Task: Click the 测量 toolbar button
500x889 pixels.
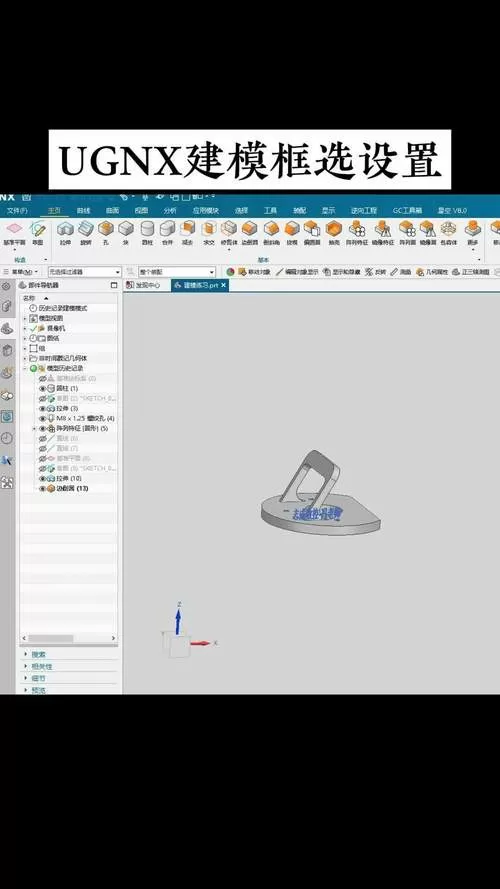Action: (x=401, y=272)
